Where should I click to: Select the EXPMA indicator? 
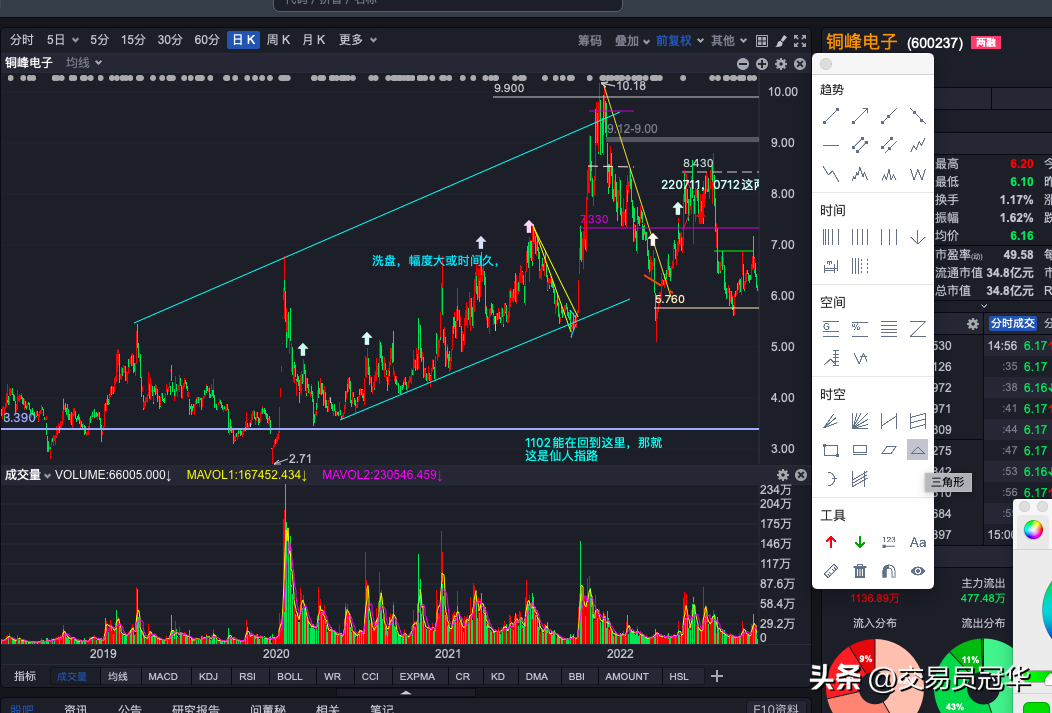417,676
